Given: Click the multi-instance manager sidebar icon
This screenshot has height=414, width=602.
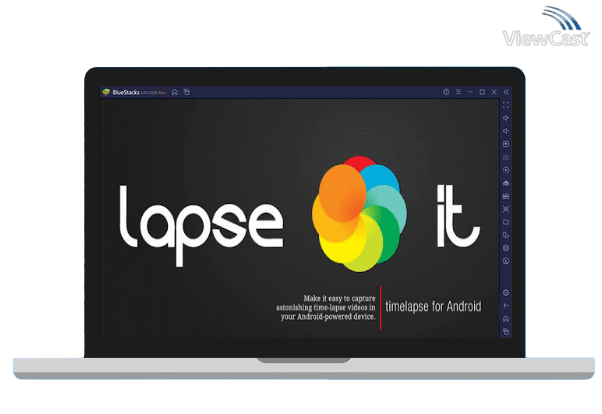Looking at the screenshot, I should [506, 235].
